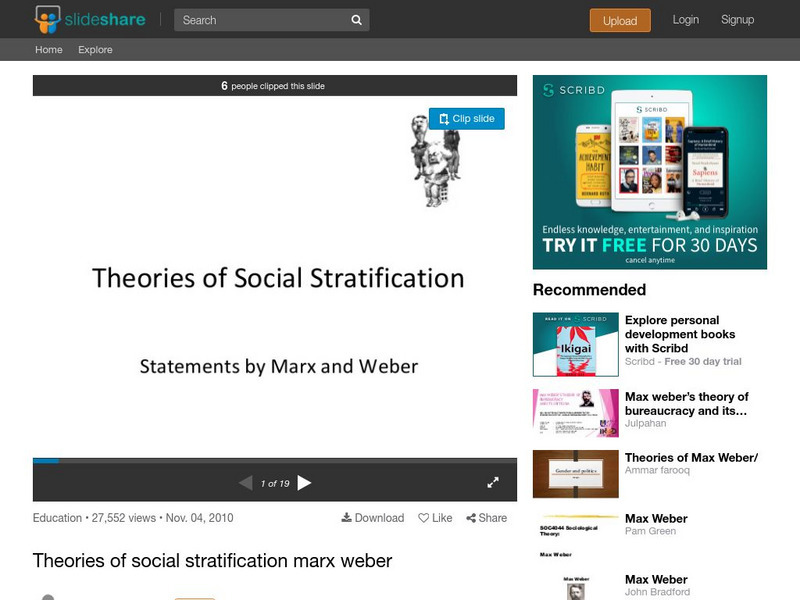Click inside the Search input field

point(250,18)
